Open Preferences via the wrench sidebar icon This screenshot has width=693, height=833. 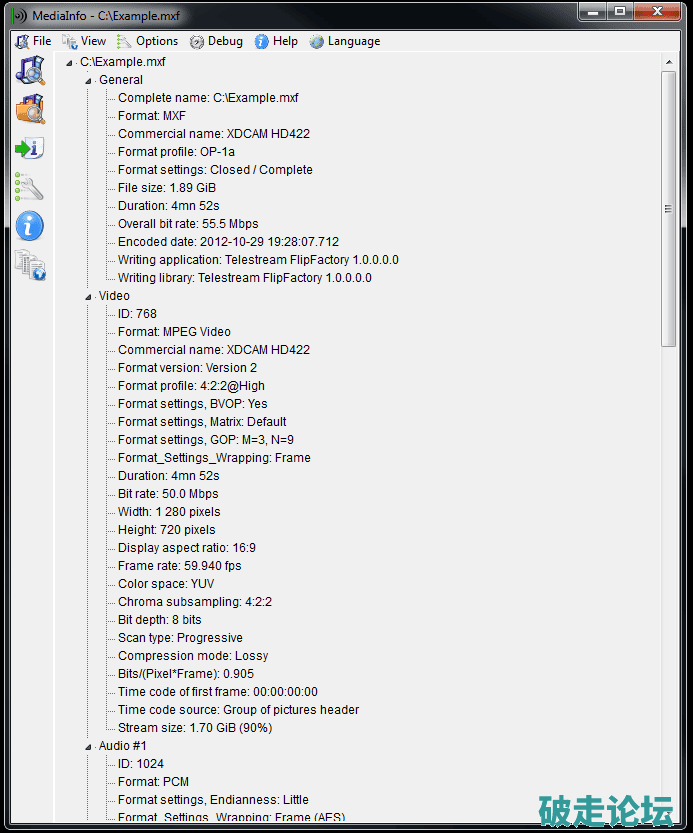pyautogui.click(x=30, y=187)
